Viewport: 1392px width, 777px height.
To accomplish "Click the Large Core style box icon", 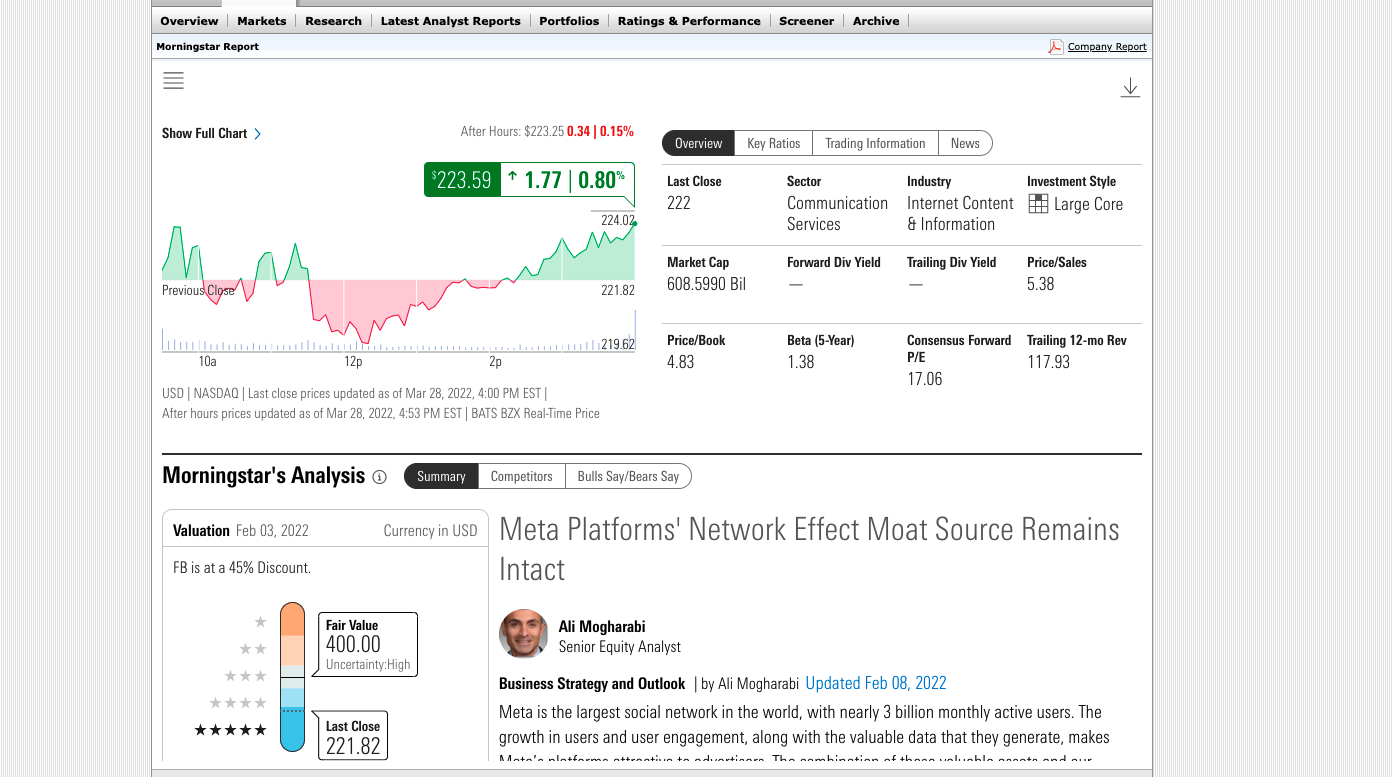I will tap(1038, 204).
